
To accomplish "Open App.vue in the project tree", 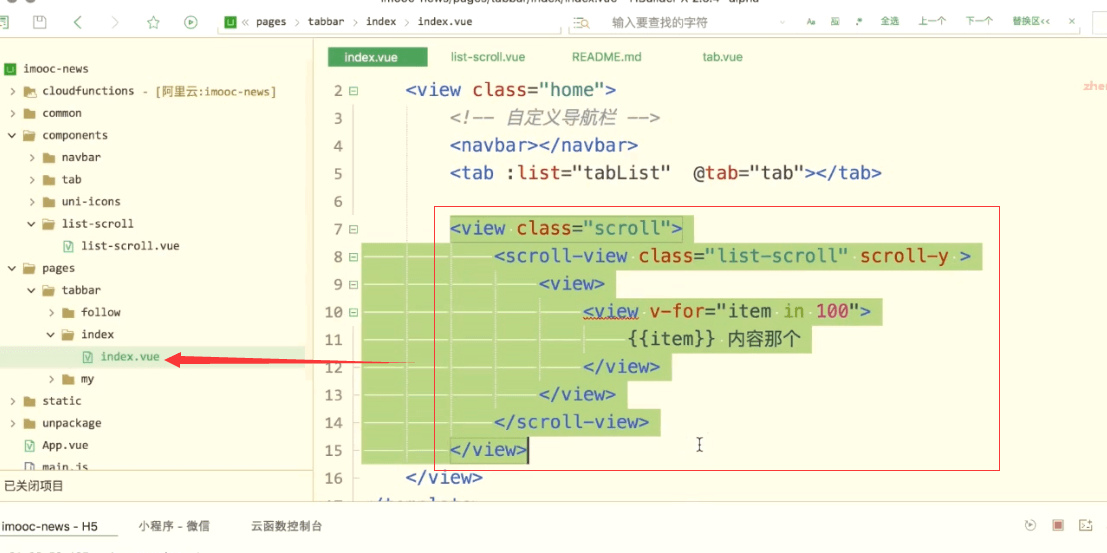I will 65,446.
